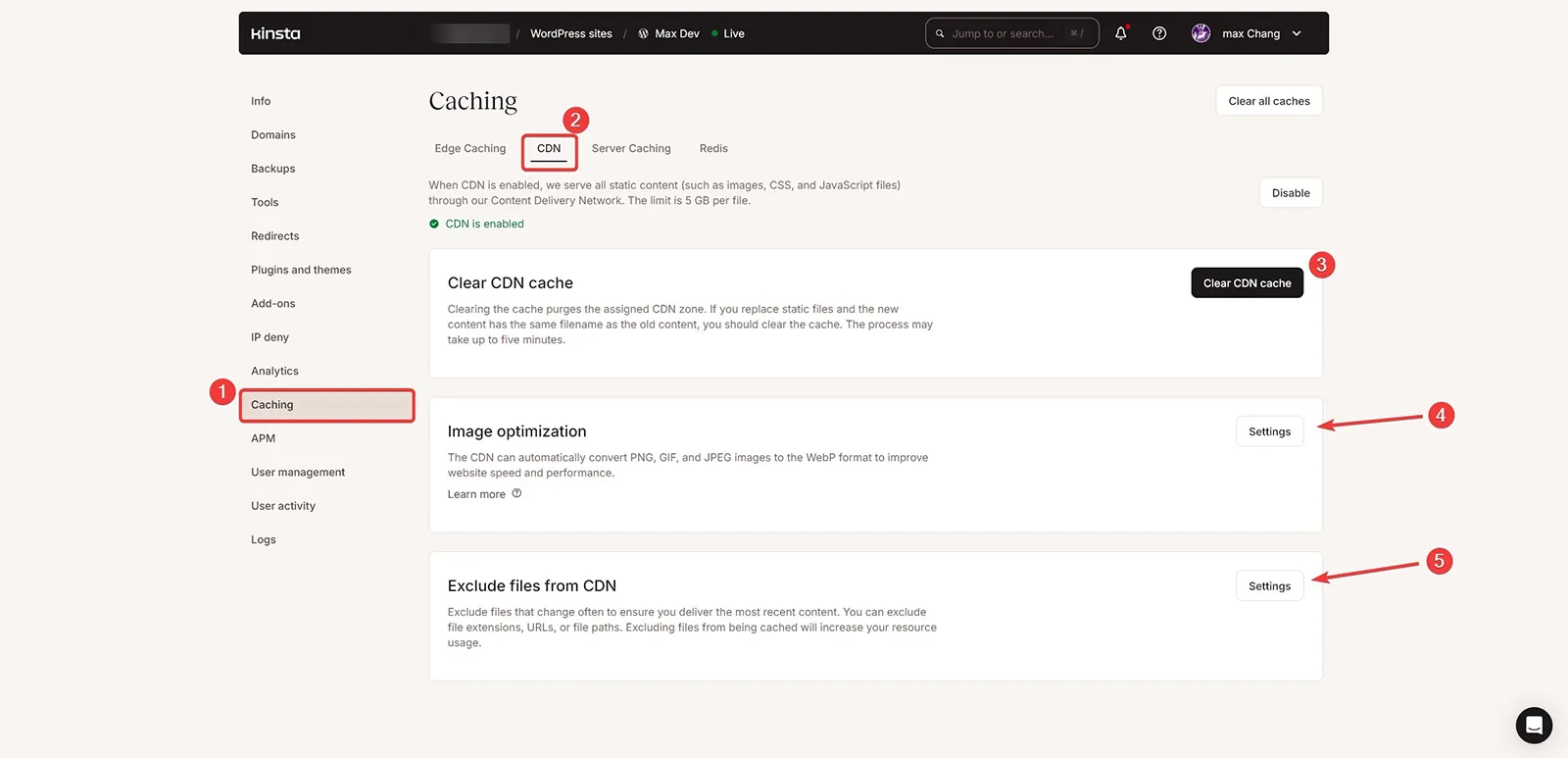The height and width of the screenshot is (758, 1568).
Task: Open the Max Dev breadcrumb
Action: coord(677,33)
